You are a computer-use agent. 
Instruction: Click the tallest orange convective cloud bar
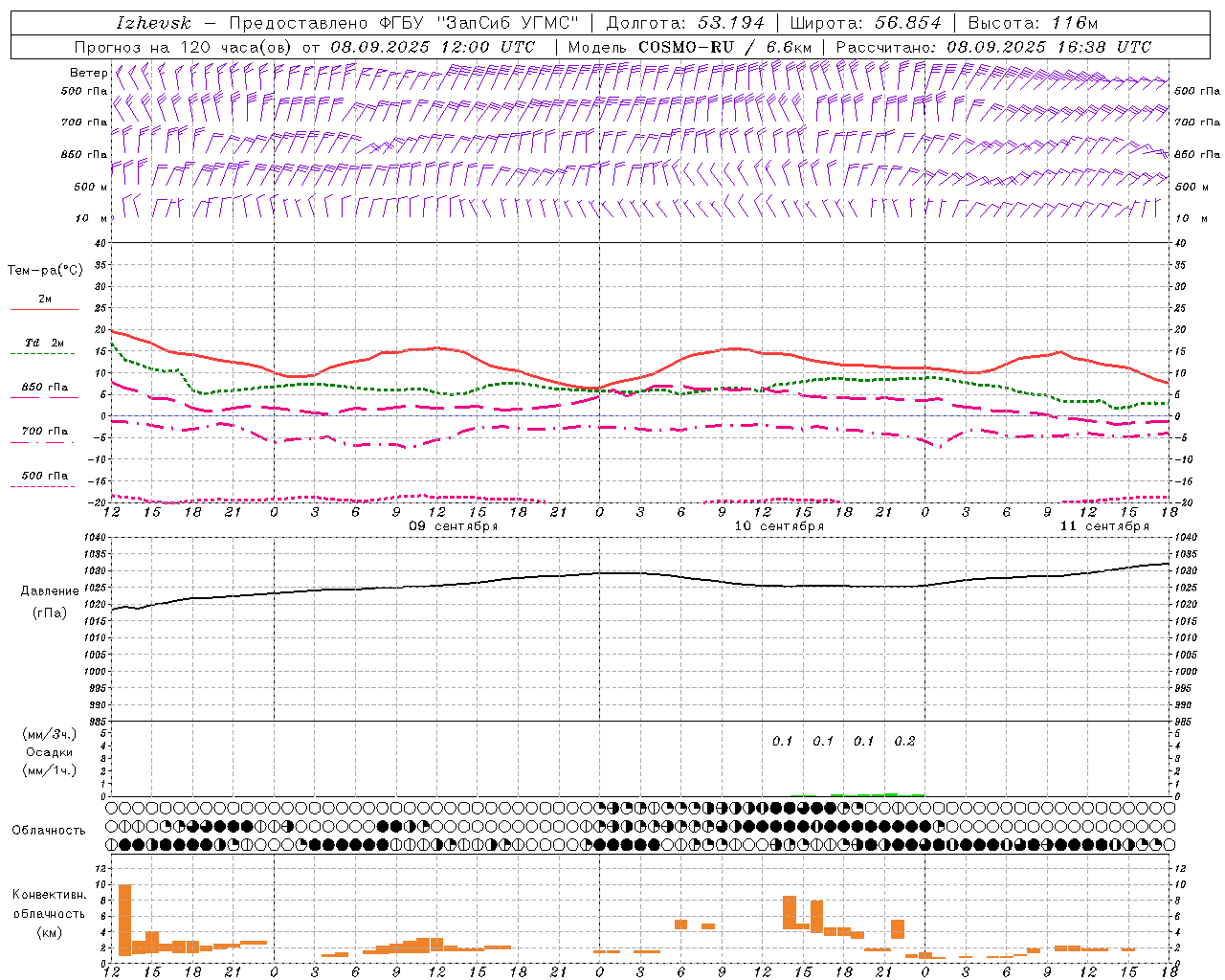124,920
